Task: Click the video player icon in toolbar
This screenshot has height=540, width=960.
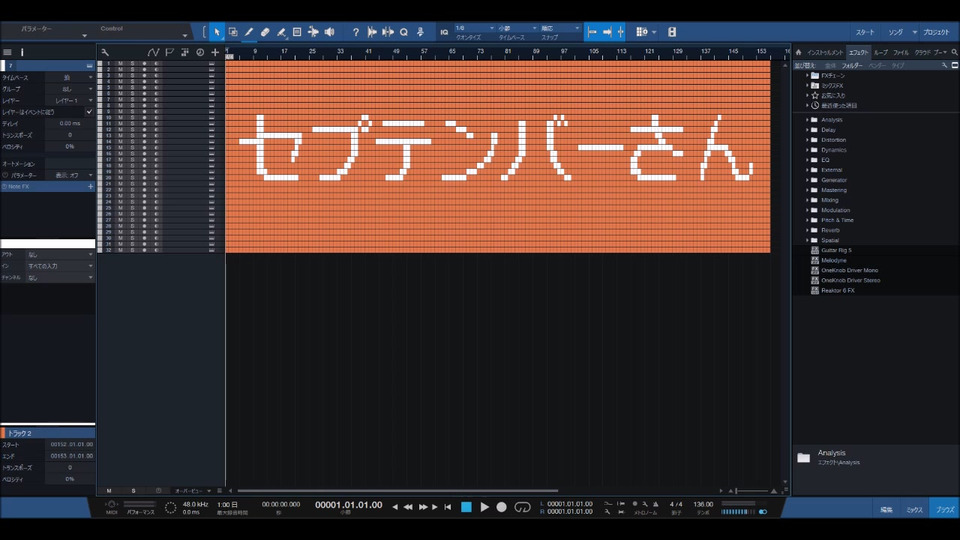Action: click(x=672, y=32)
